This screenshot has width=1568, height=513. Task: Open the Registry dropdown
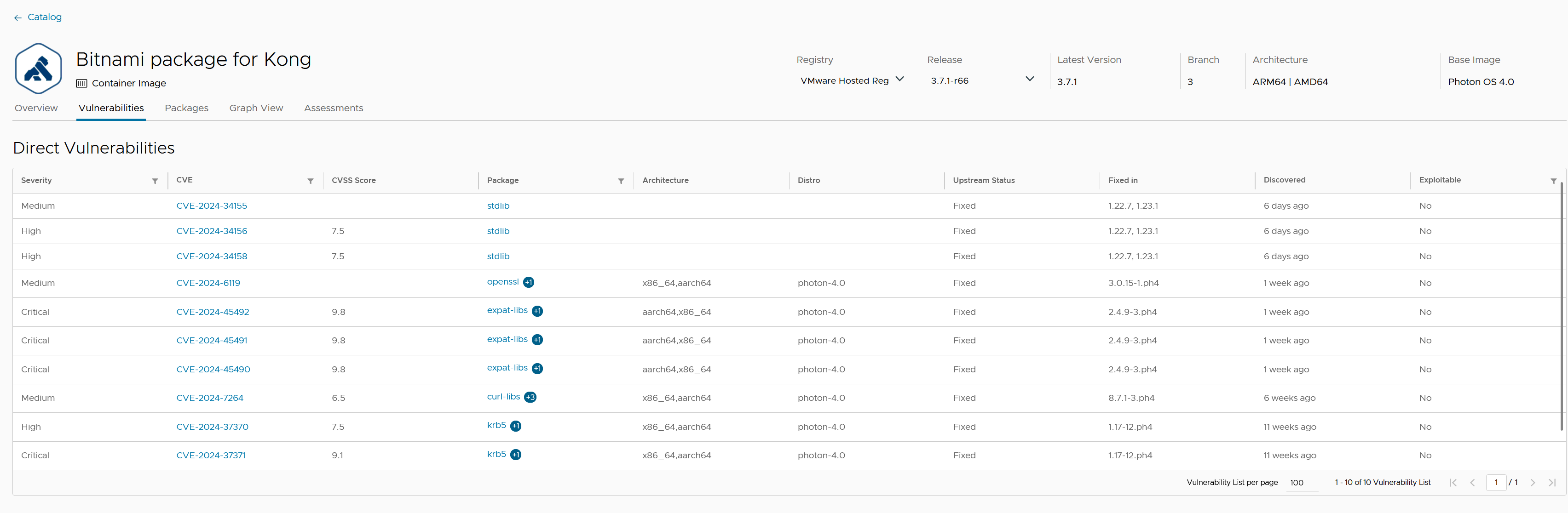point(852,80)
